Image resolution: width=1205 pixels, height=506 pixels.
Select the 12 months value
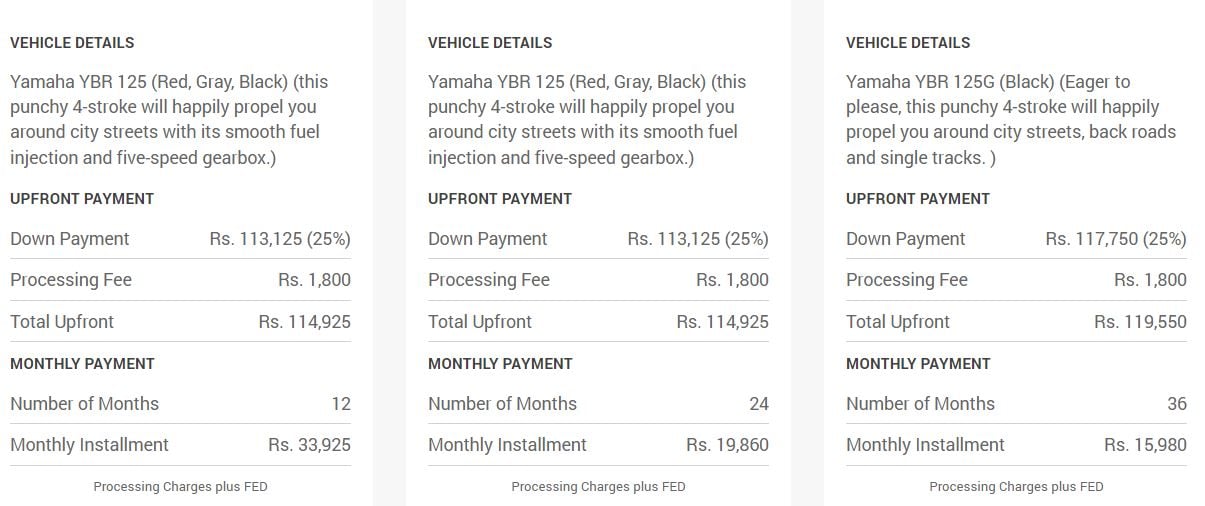341,404
